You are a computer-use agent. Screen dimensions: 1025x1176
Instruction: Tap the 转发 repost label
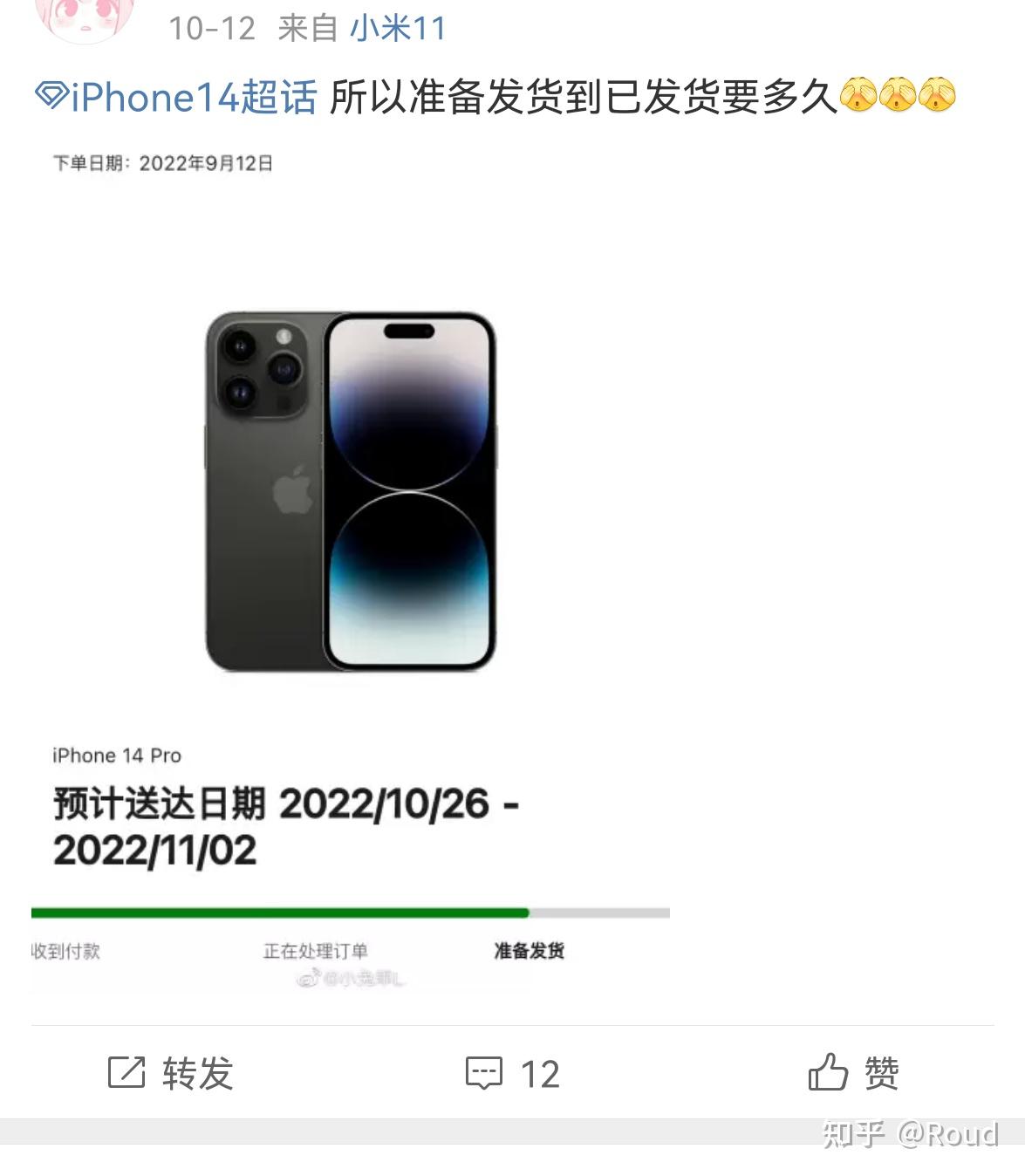pyautogui.click(x=197, y=1073)
